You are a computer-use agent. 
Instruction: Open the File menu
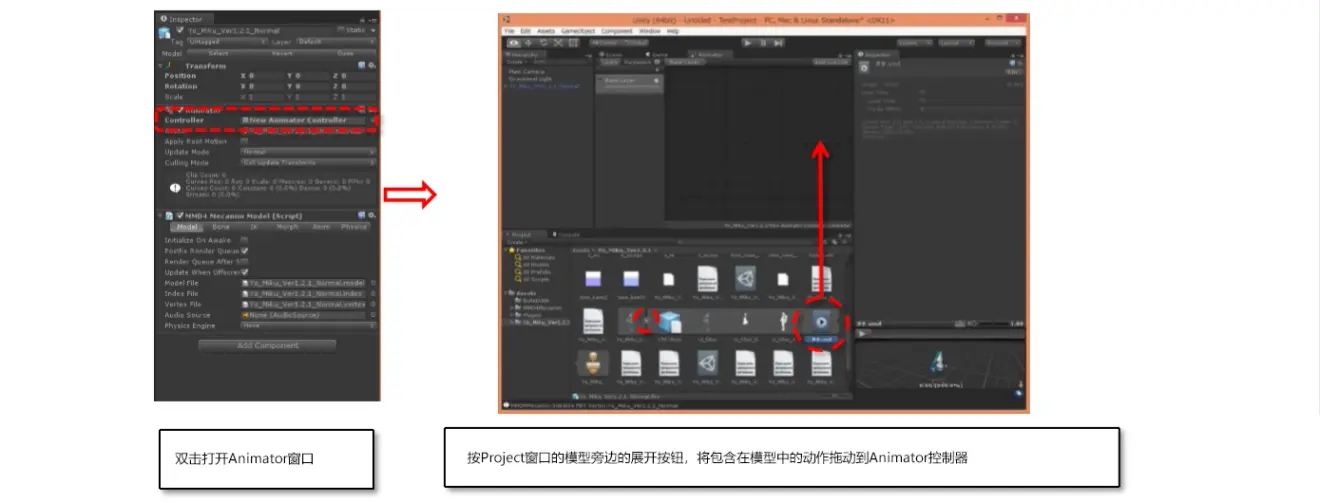point(509,31)
